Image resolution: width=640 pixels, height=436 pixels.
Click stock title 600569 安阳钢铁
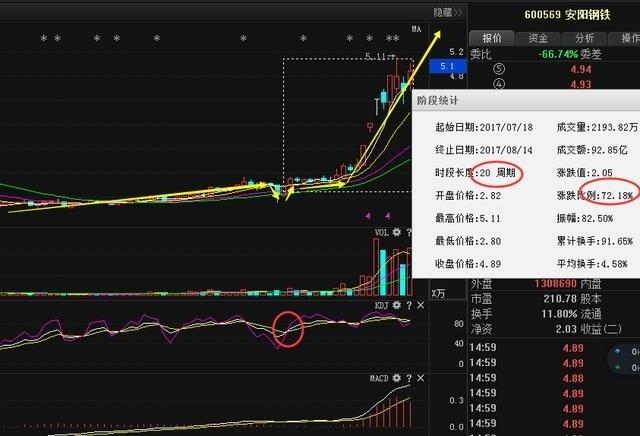point(567,15)
